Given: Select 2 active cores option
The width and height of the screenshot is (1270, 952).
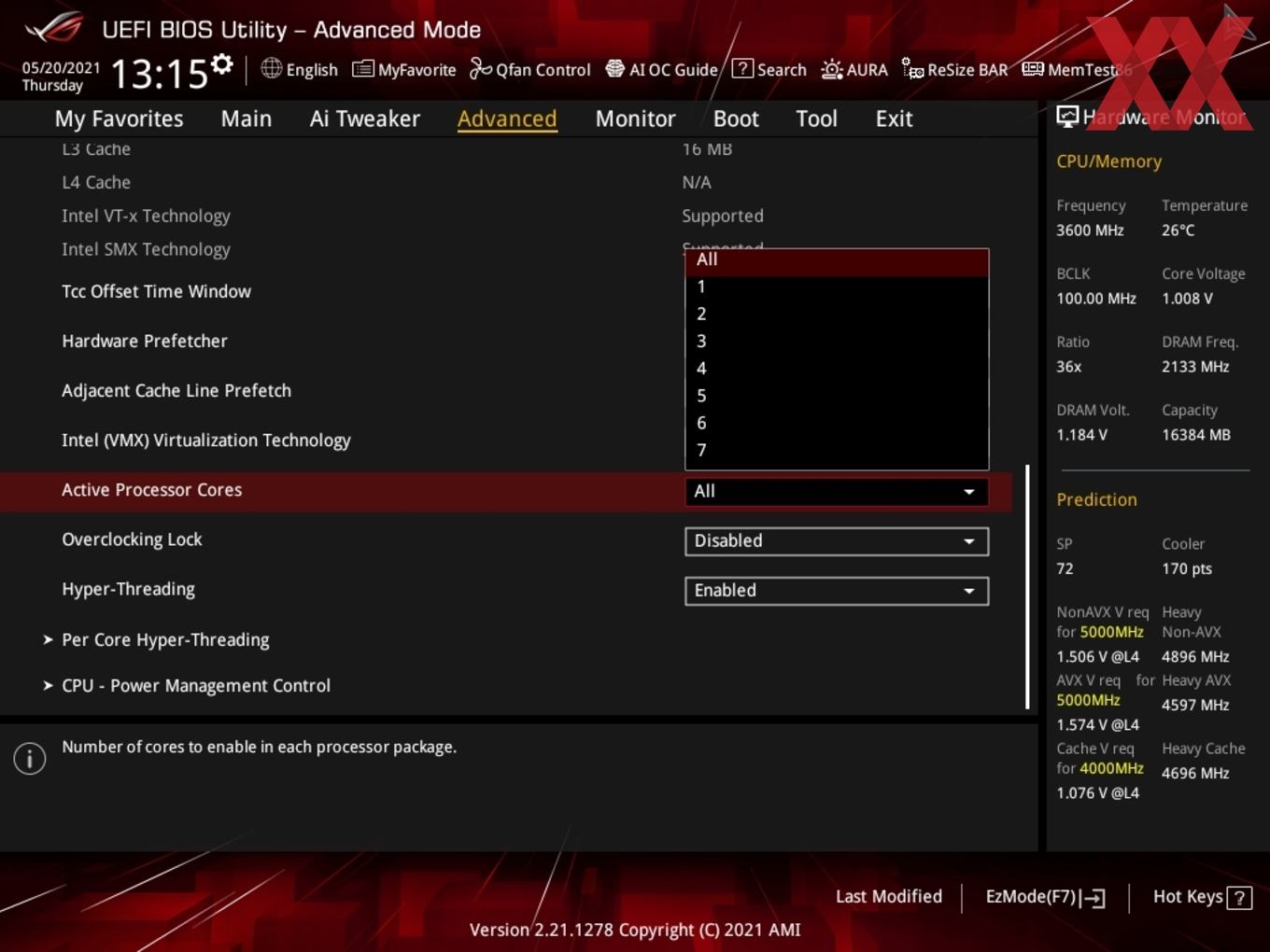Looking at the screenshot, I should pos(837,314).
